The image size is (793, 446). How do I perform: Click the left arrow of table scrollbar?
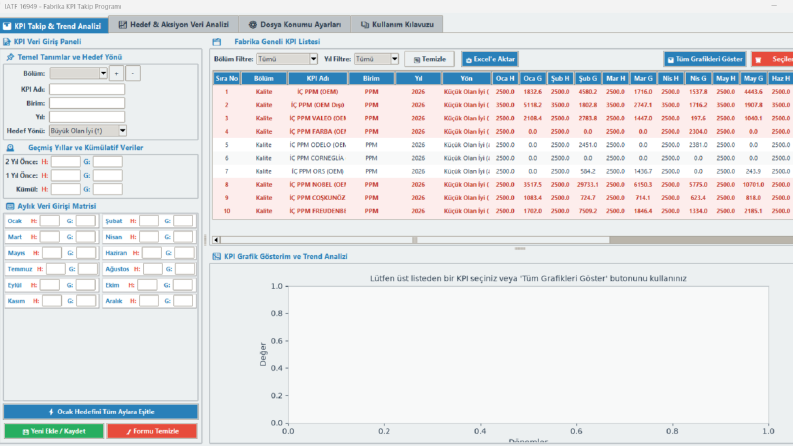tap(216, 240)
